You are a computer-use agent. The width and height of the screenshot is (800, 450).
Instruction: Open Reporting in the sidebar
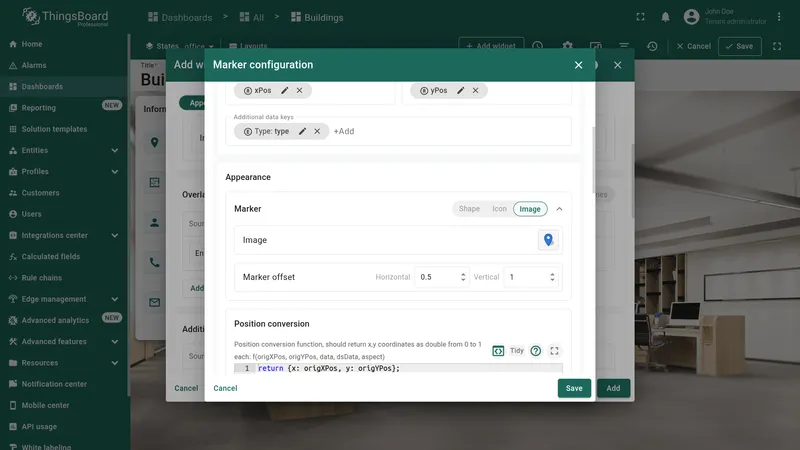tap(64, 108)
